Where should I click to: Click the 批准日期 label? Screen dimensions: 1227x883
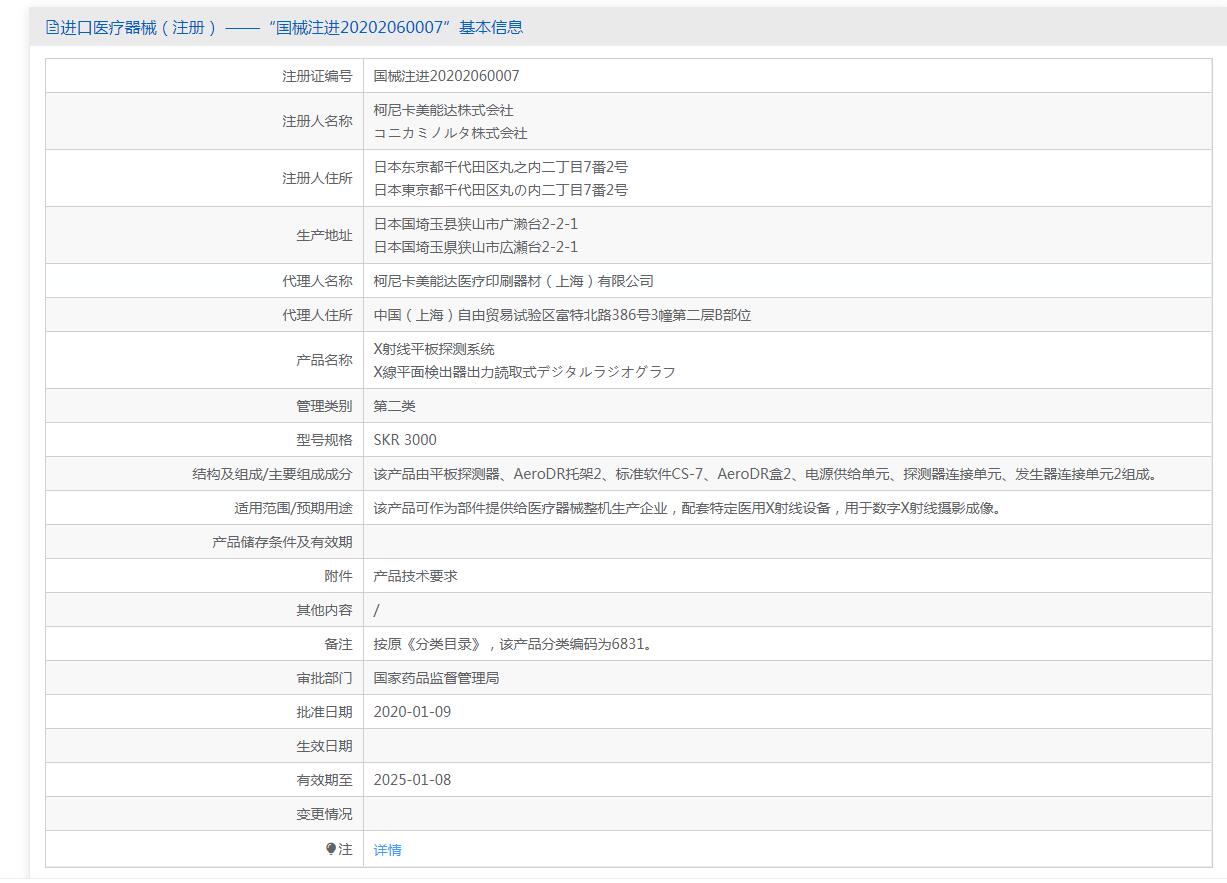click(x=324, y=712)
